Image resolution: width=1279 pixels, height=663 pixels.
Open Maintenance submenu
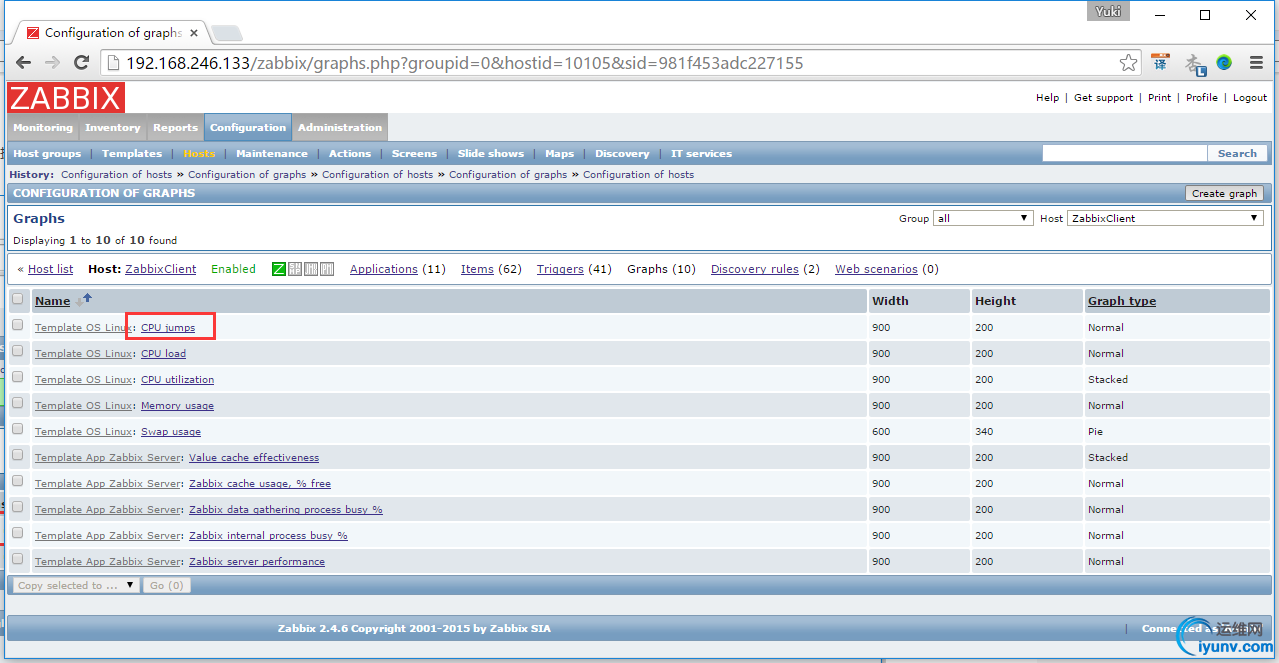272,154
